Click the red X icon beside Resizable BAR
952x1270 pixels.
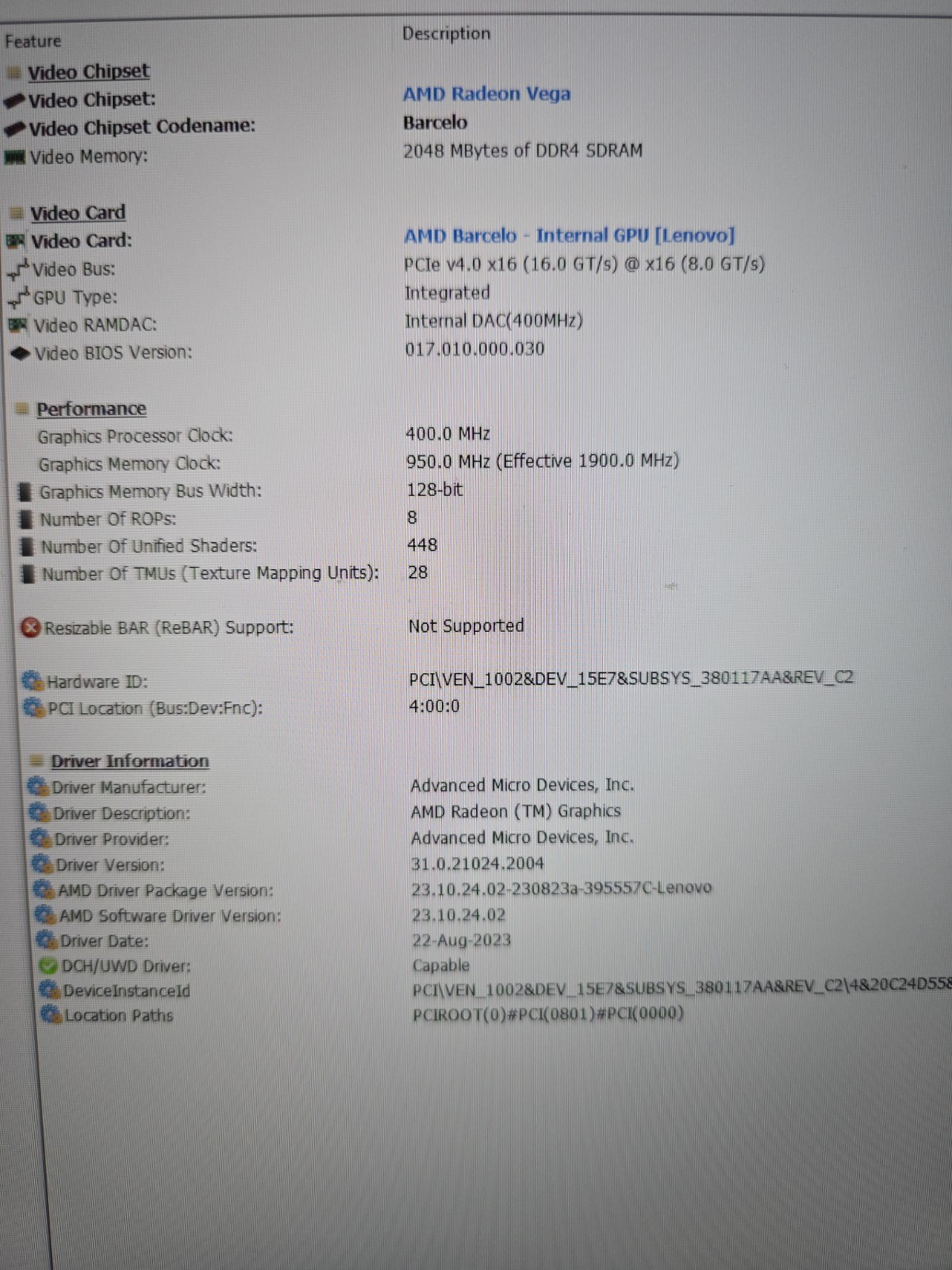[x=31, y=628]
